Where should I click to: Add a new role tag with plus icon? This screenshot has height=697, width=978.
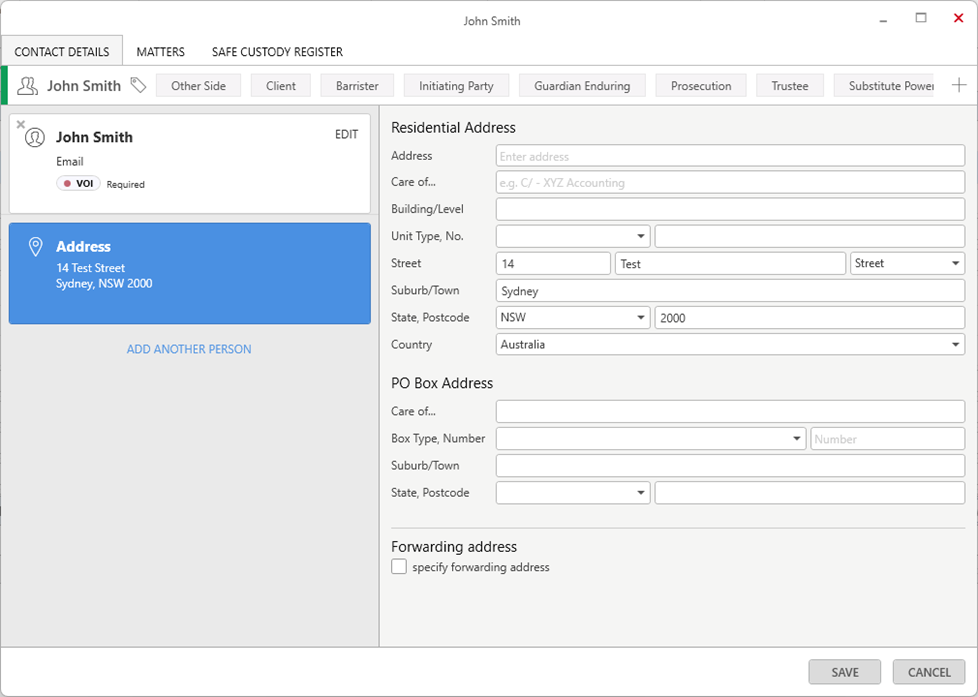coord(959,85)
